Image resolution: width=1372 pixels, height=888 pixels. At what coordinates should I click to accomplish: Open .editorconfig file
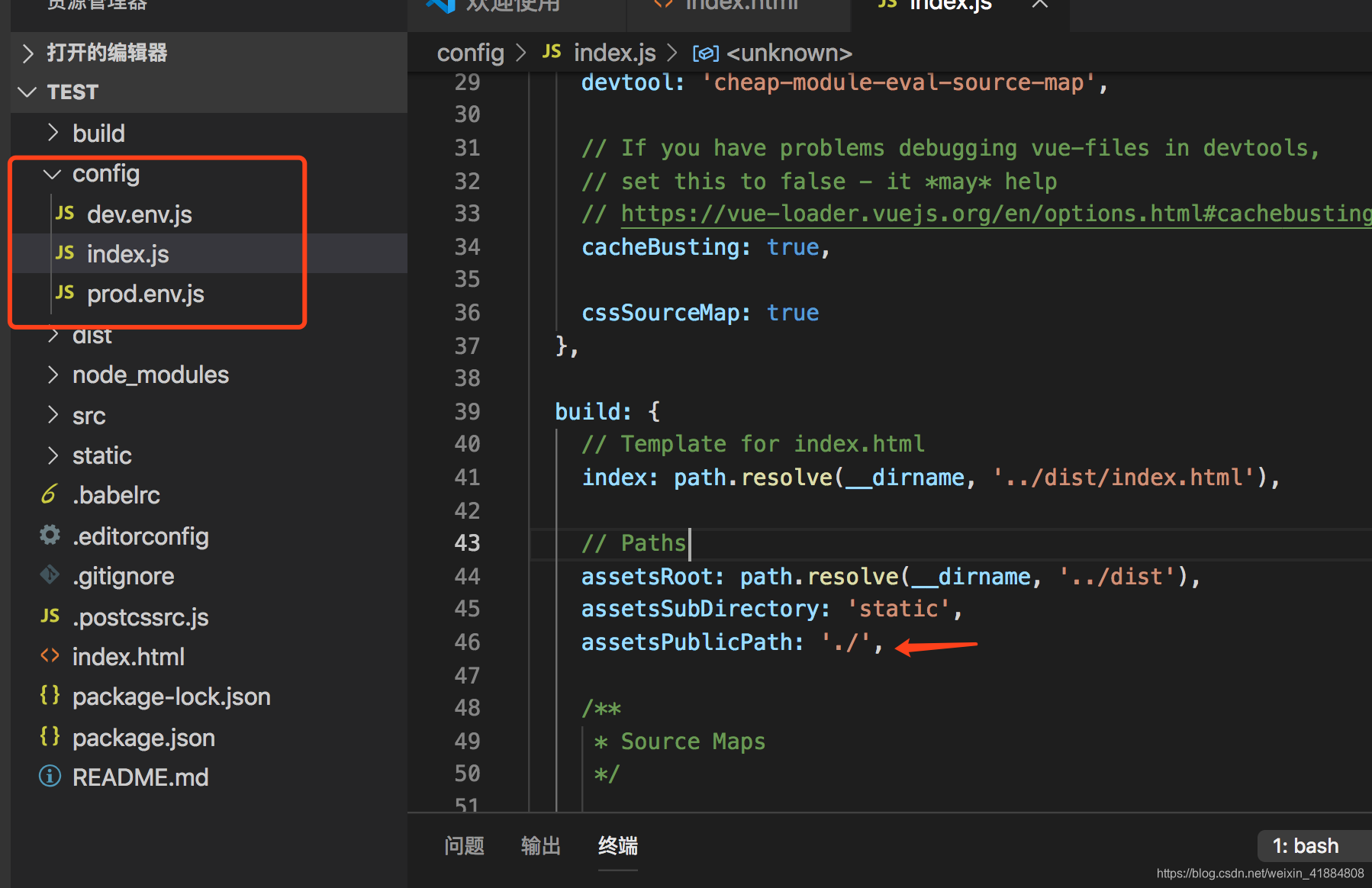(x=140, y=536)
